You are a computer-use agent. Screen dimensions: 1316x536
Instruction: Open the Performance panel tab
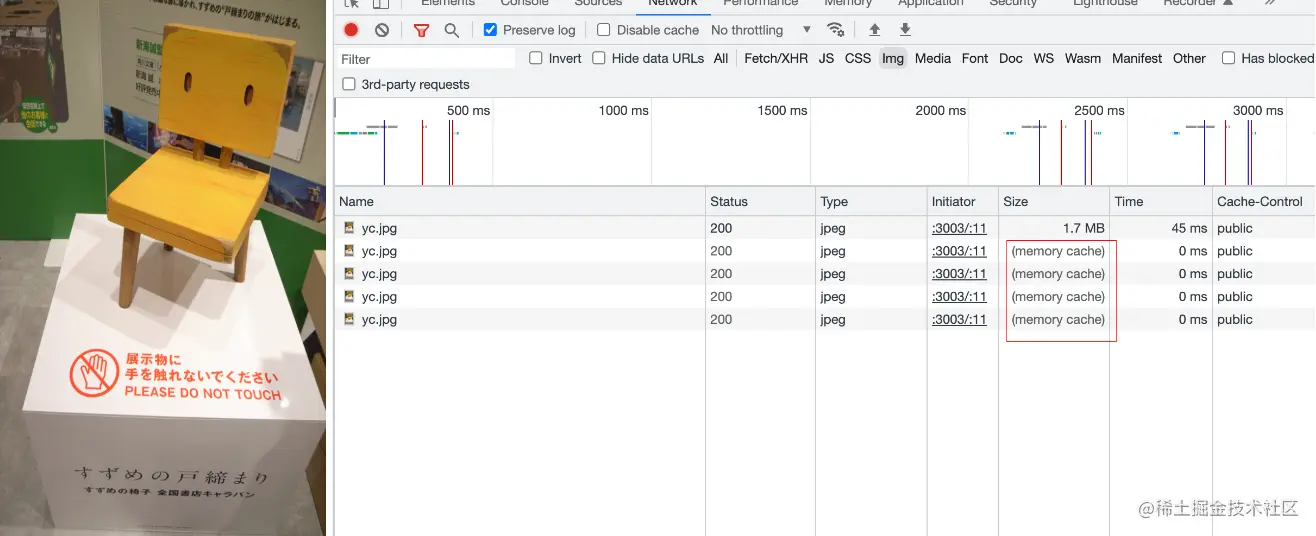point(761,4)
